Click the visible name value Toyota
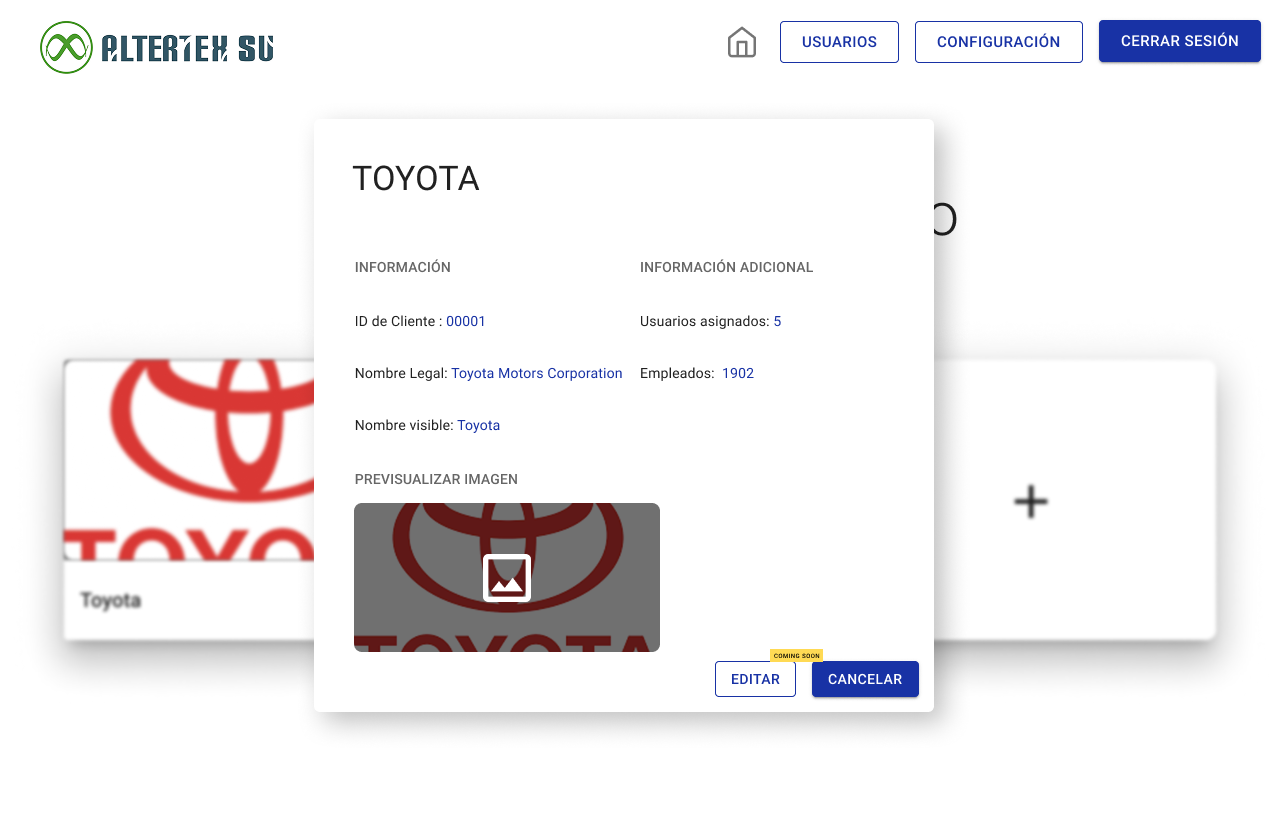This screenshot has width=1280, height=832. 479,425
